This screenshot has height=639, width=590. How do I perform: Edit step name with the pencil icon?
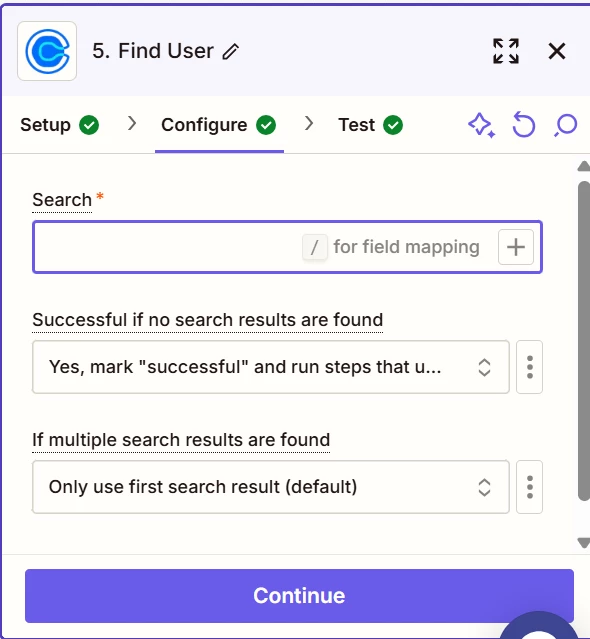pos(231,52)
